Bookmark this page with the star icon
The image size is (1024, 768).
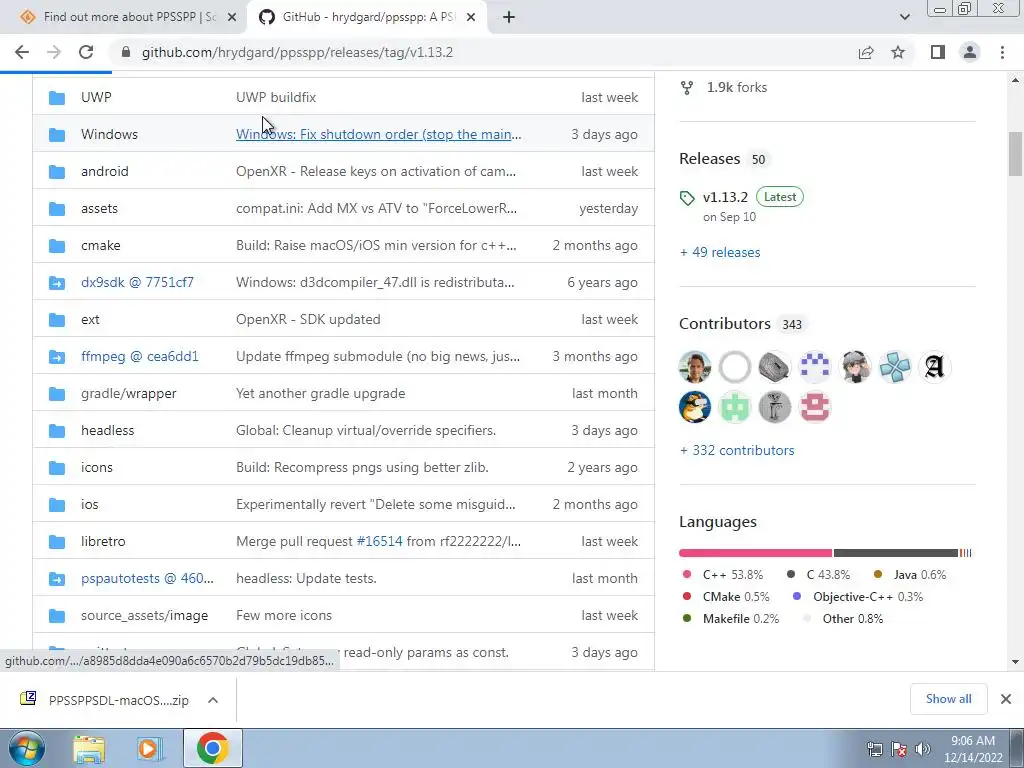coord(898,52)
